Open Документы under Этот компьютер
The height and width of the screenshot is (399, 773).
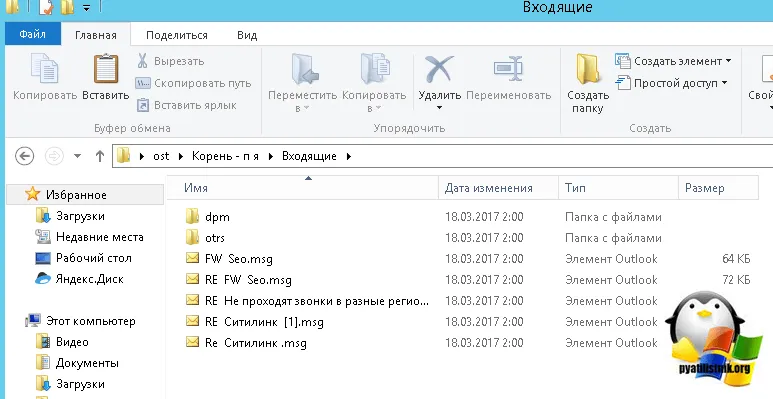(x=87, y=363)
